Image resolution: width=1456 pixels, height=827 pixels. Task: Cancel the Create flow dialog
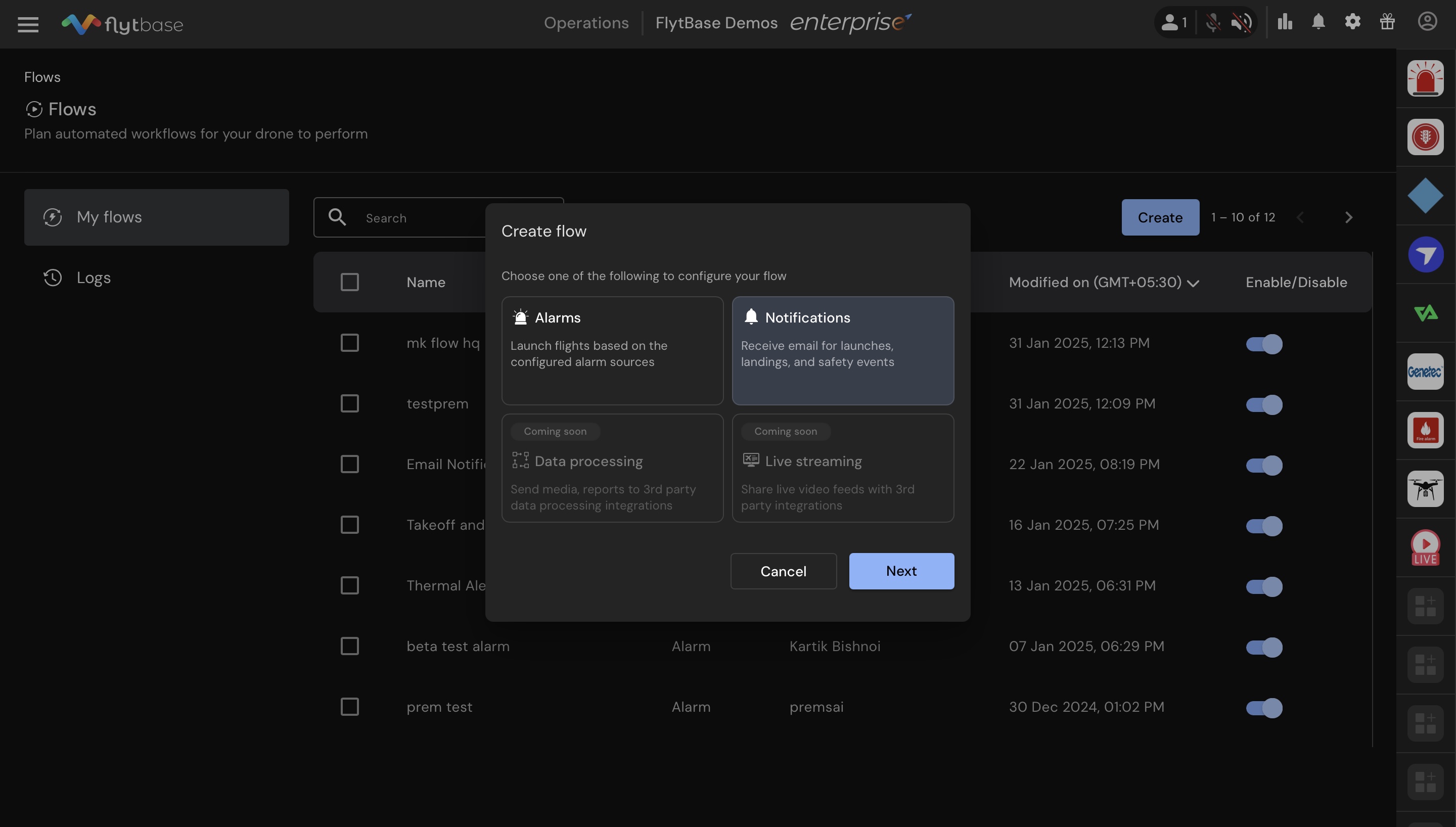[x=783, y=571]
